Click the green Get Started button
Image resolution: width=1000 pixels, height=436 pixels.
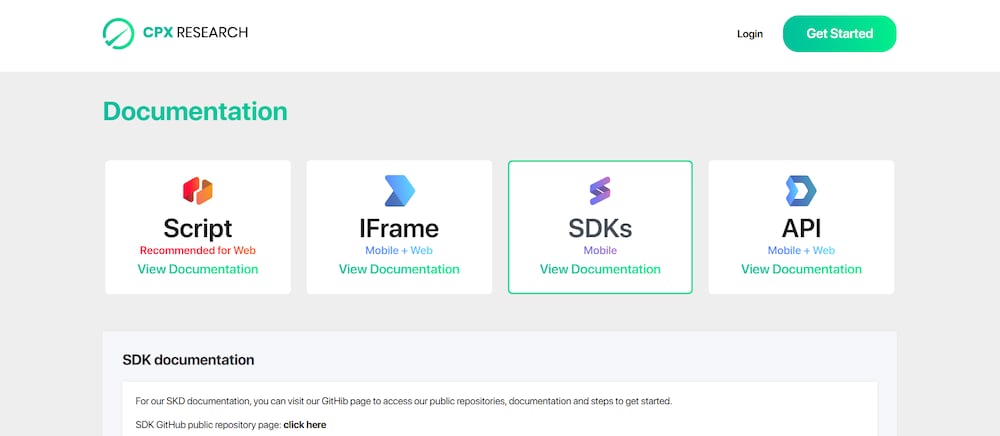point(839,34)
